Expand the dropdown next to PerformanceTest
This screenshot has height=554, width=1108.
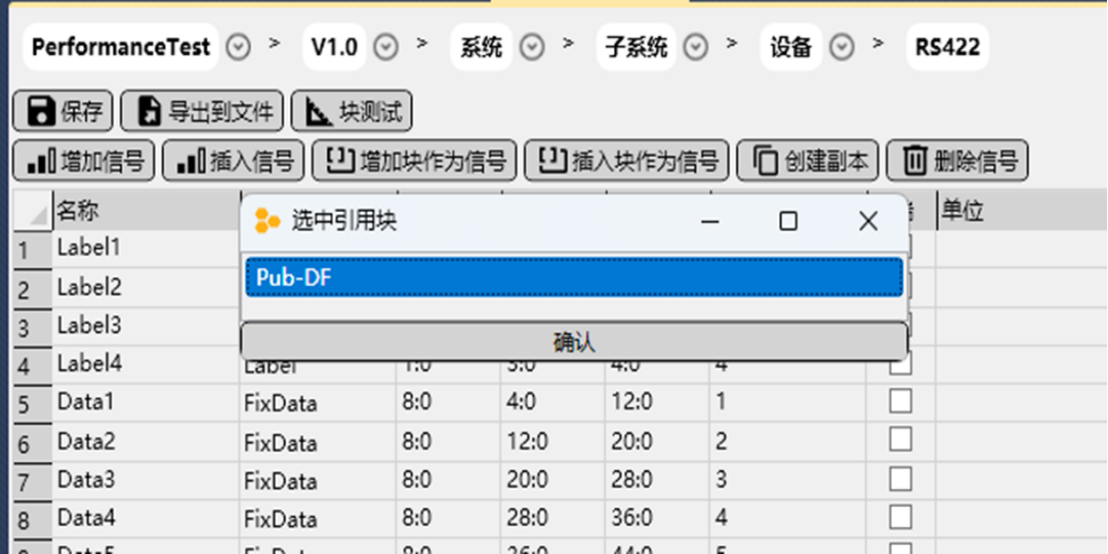pos(238,47)
